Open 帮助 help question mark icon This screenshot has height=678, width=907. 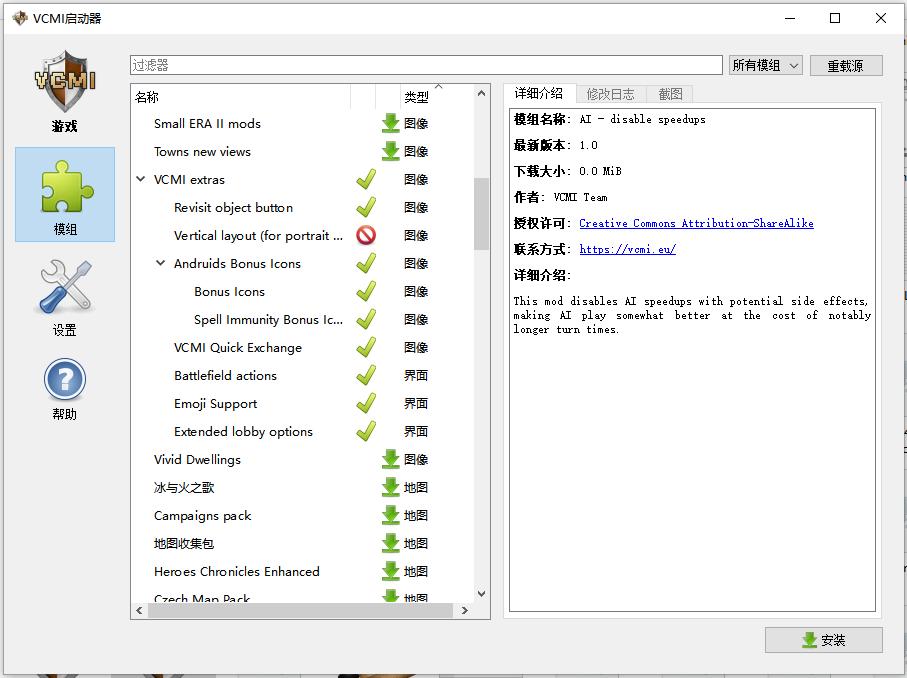coord(65,379)
